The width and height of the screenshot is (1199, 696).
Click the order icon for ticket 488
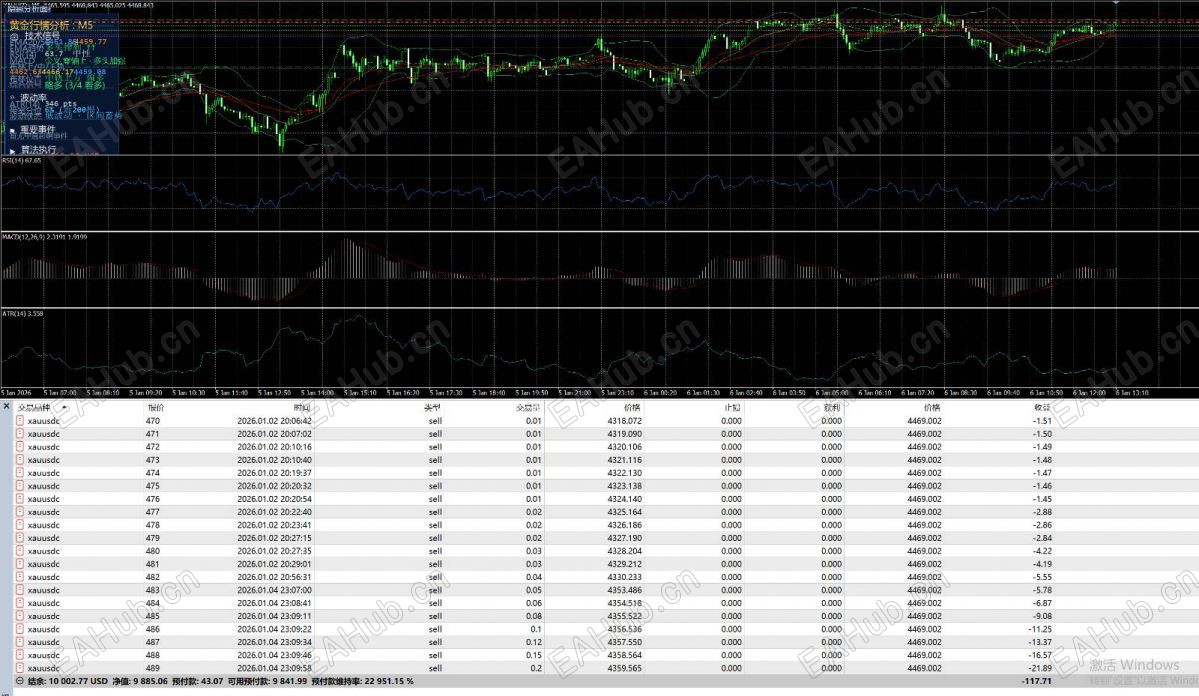pyautogui.click(x=20, y=655)
